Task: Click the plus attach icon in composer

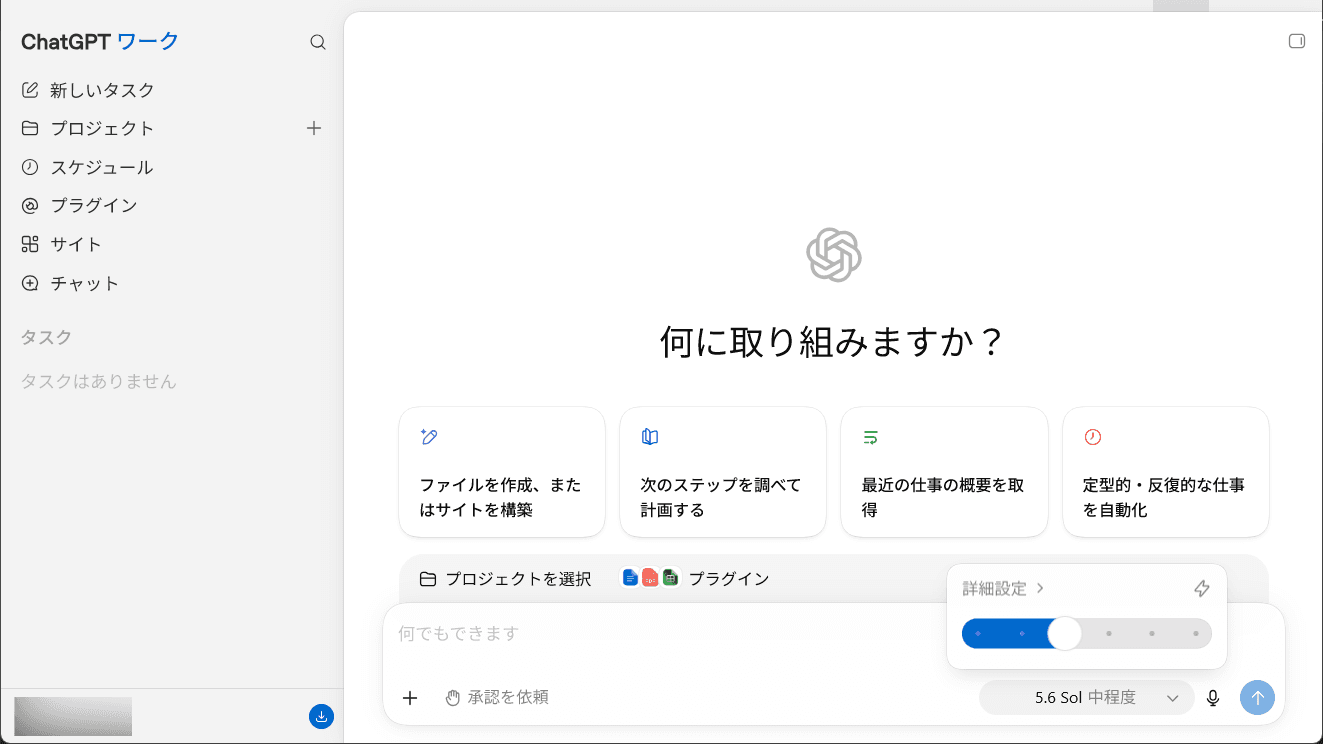Action: pyautogui.click(x=410, y=698)
